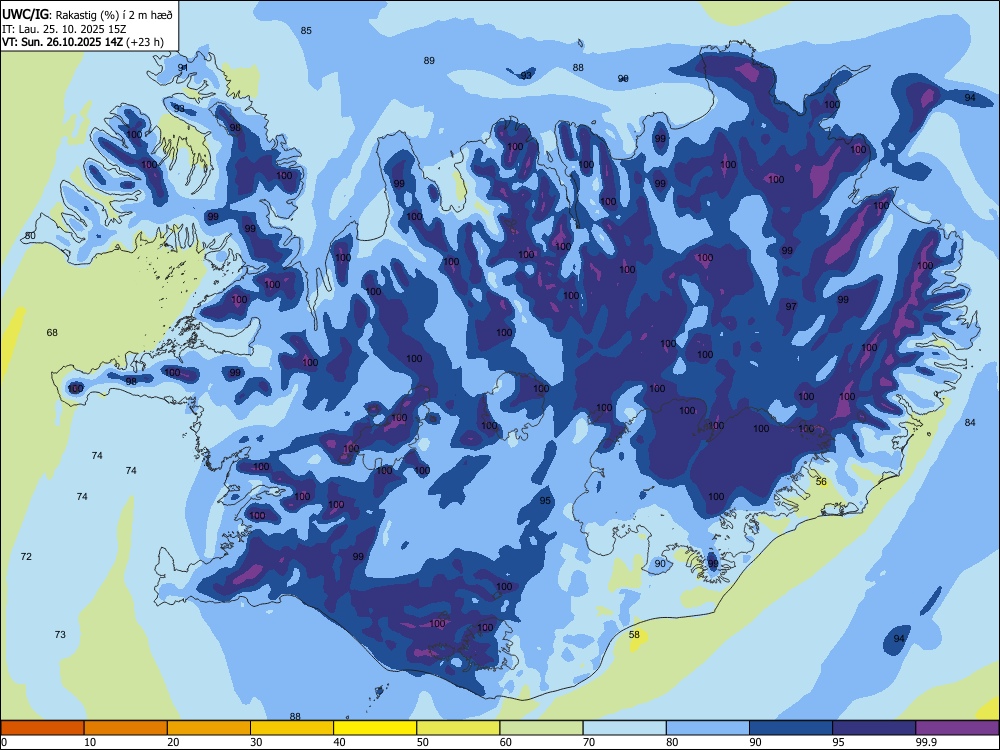1000x750 pixels.
Task: Click the valid time 'VT: Sun. 26.10.2025 14Z'
Action: (63, 42)
